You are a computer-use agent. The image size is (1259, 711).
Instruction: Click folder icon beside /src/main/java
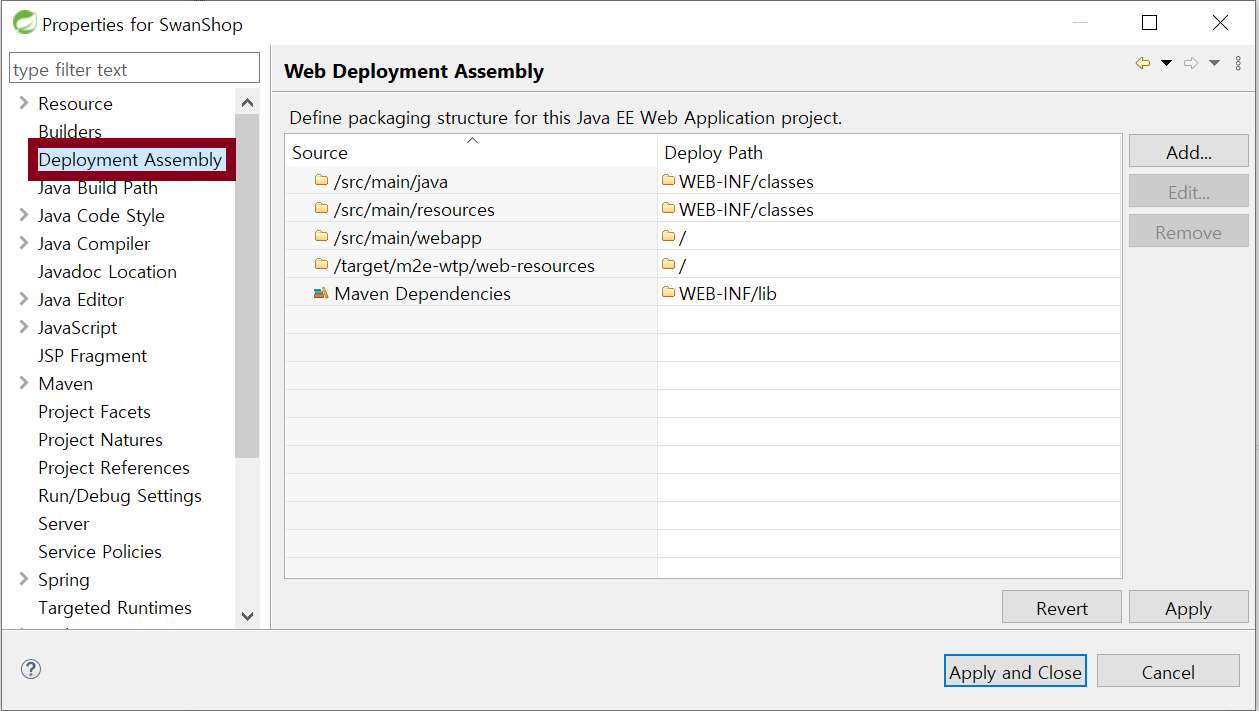[321, 181]
